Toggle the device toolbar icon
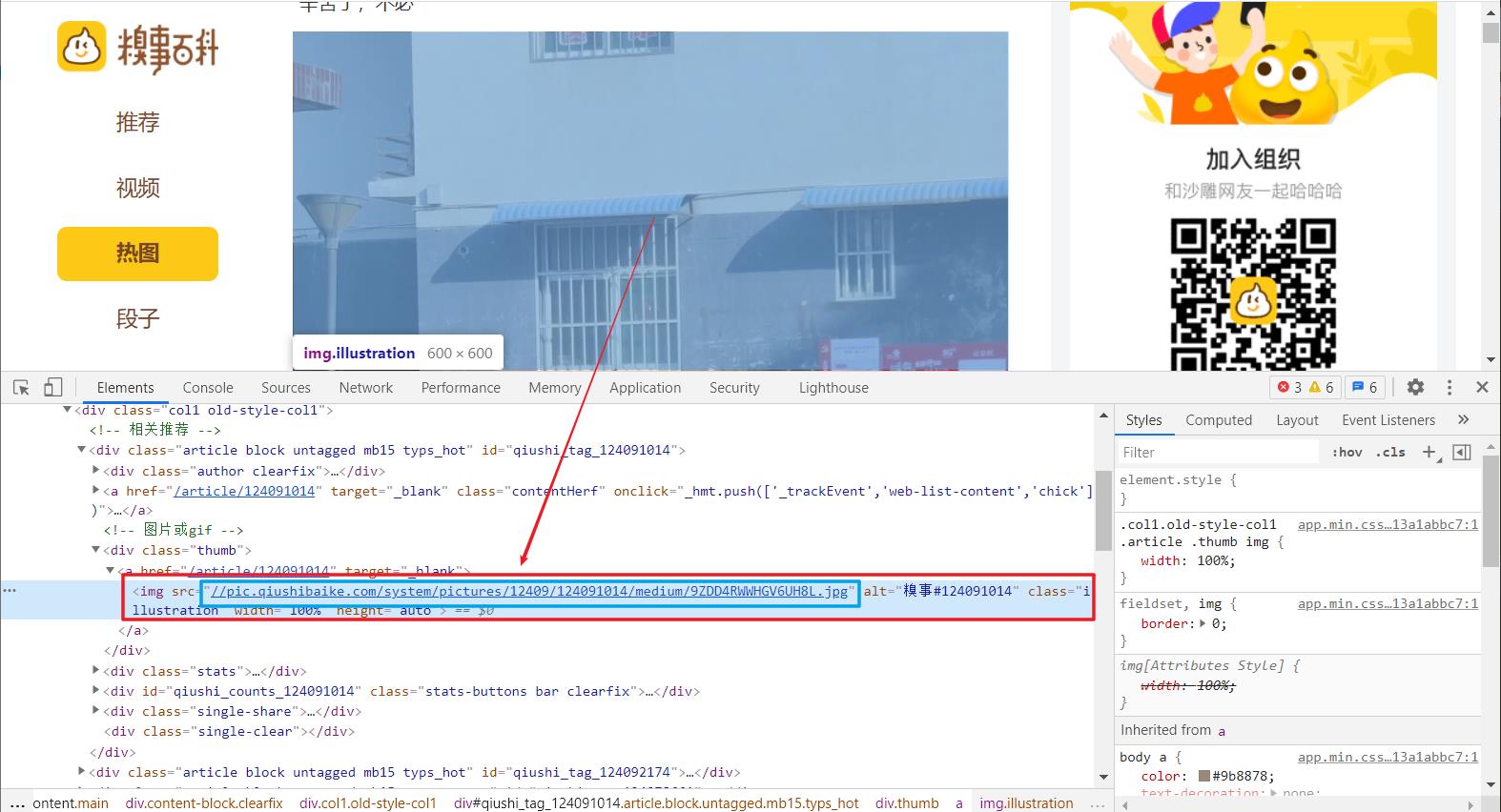This screenshot has width=1501, height=812. click(53, 387)
